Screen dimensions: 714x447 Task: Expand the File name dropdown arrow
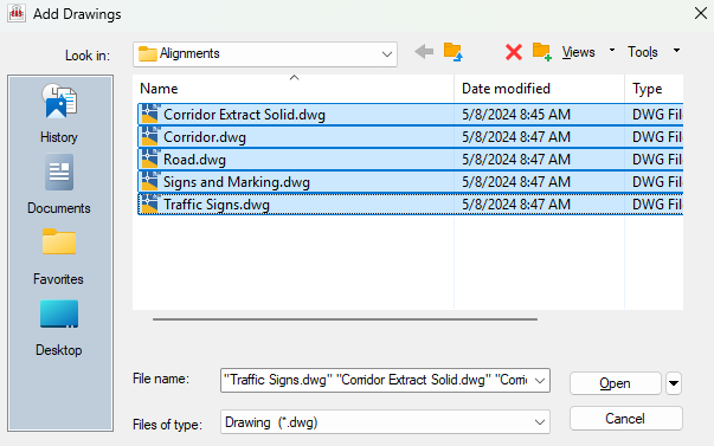click(x=540, y=381)
